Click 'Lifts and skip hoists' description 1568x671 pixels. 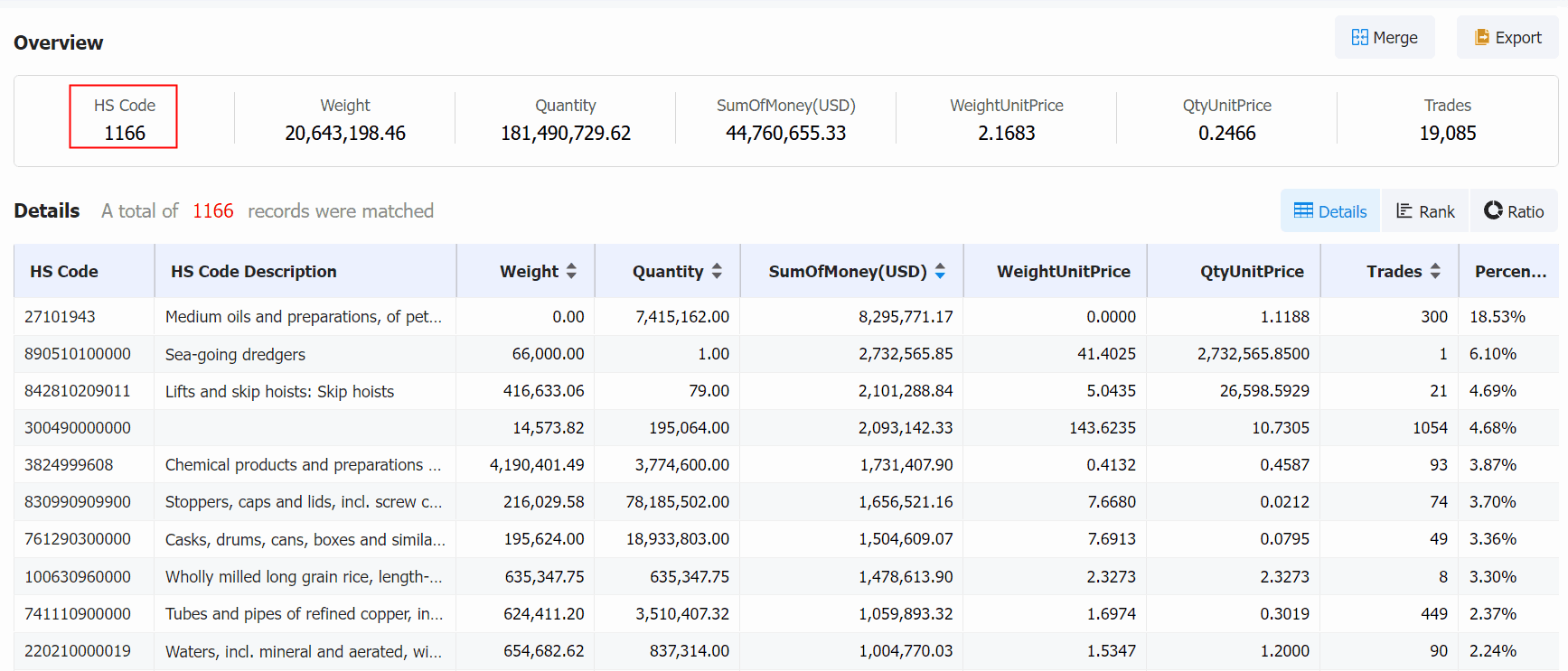pos(279,391)
